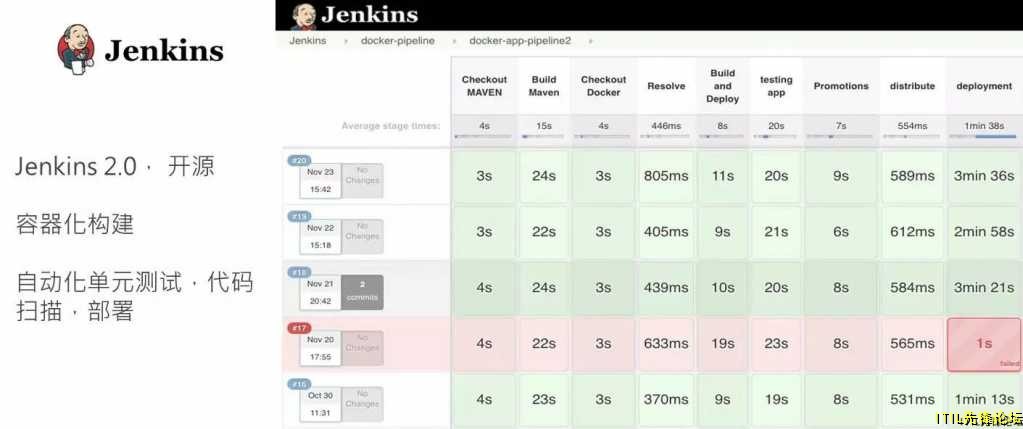Click the 23s testing app cell
Image resolution: width=1023 pixels, height=429 pixels.
776,344
